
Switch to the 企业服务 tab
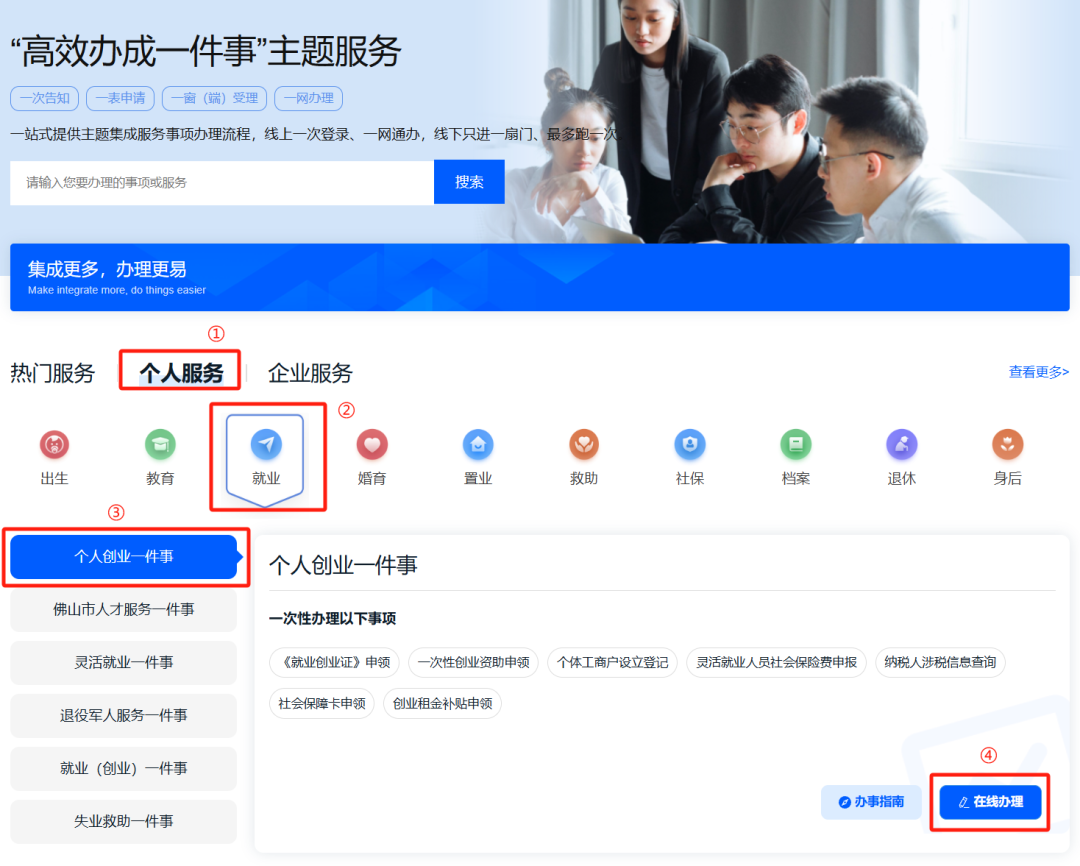coord(310,373)
